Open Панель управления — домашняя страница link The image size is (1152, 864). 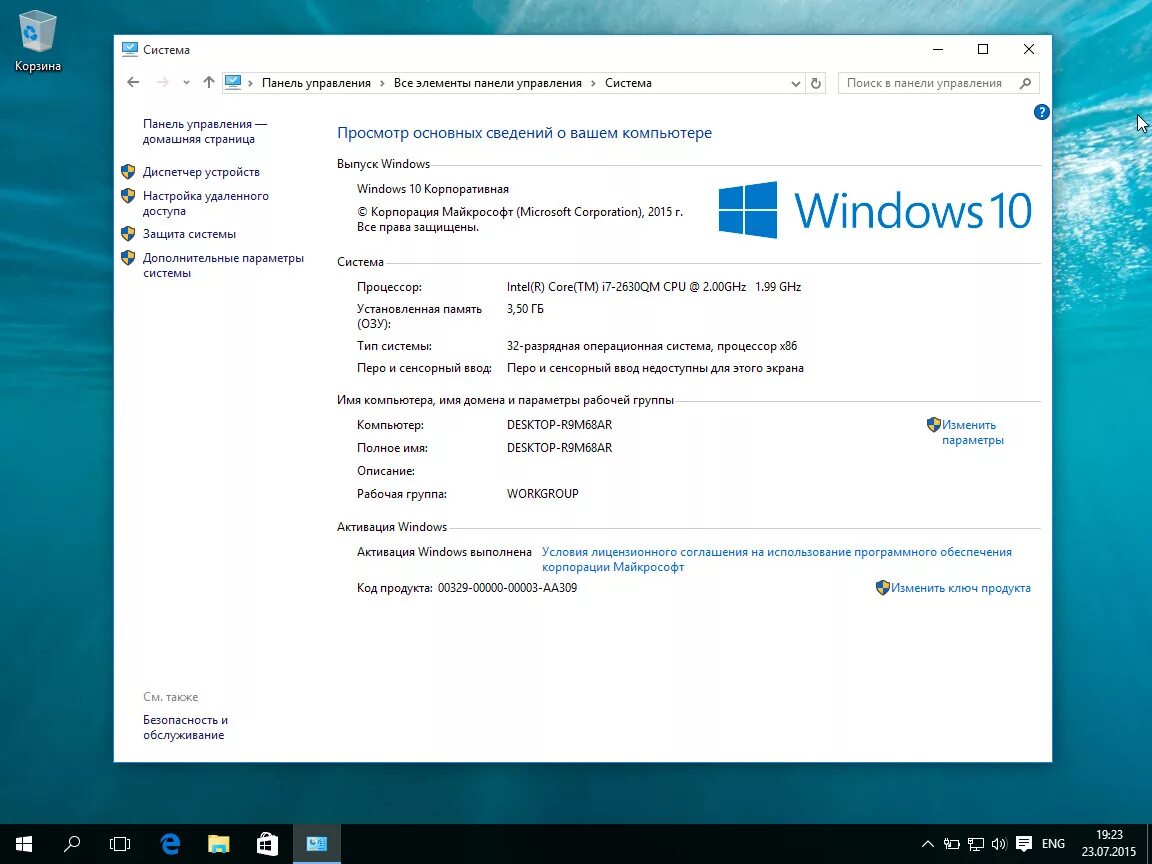(x=204, y=132)
